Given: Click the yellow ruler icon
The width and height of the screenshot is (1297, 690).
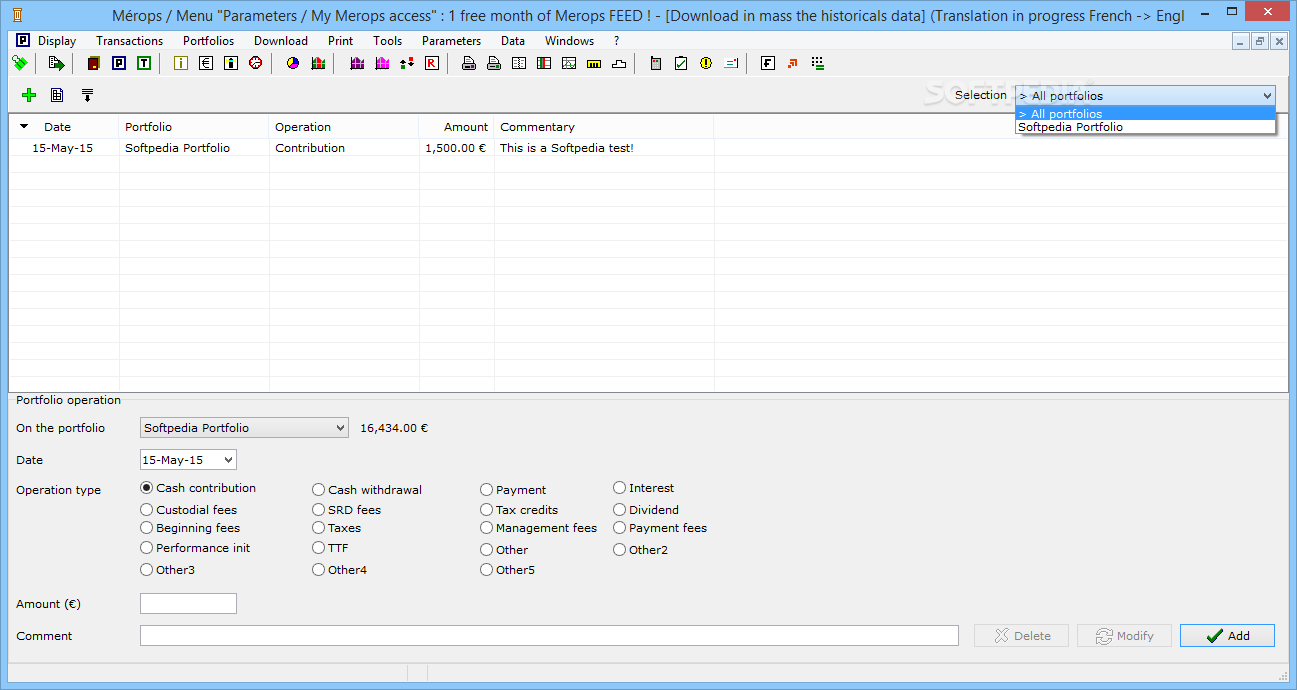Looking at the screenshot, I should (594, 63).
